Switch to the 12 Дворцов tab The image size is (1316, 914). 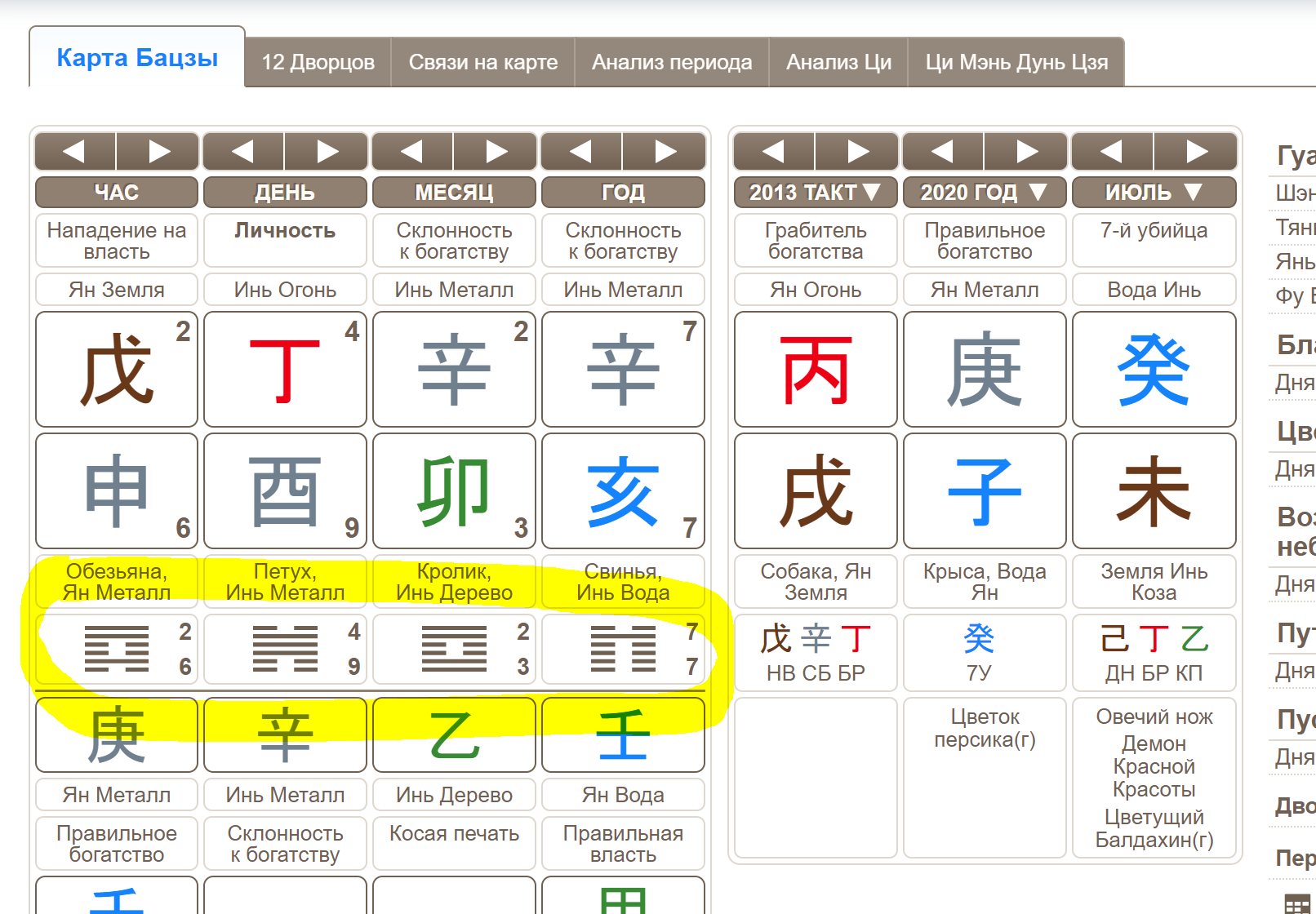318,62
